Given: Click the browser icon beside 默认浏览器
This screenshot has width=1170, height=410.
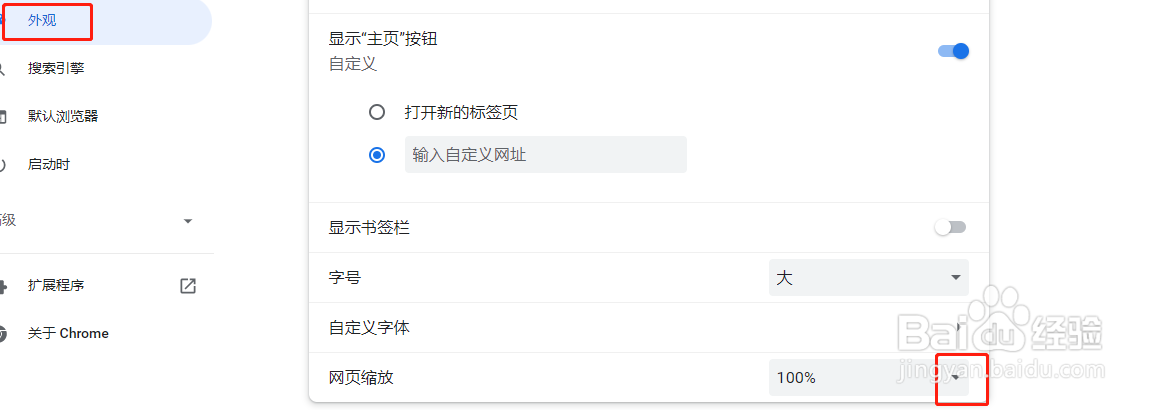Looking at the screenshot, I should 3,117.
